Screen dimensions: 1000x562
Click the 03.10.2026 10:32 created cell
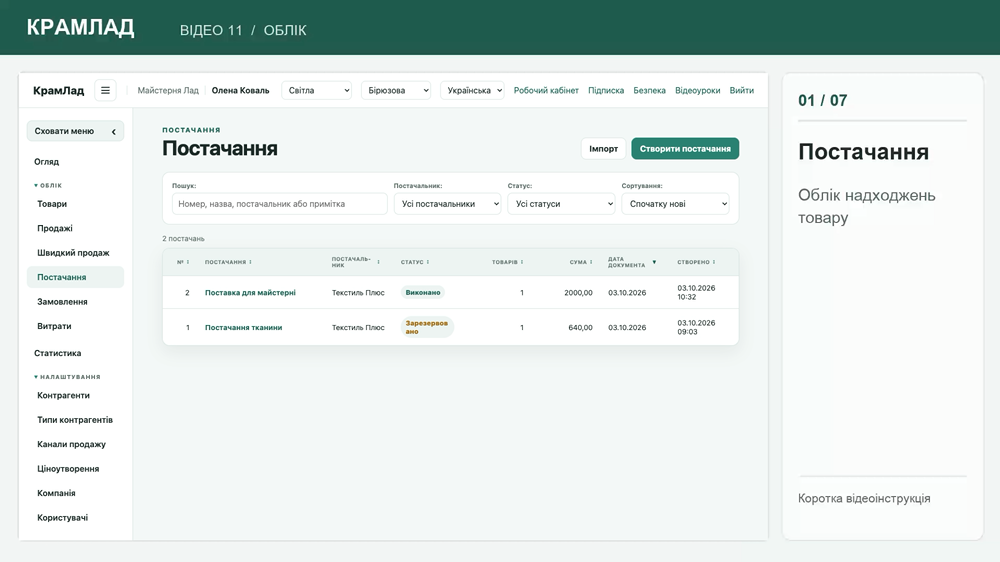[x=696, y=293]
